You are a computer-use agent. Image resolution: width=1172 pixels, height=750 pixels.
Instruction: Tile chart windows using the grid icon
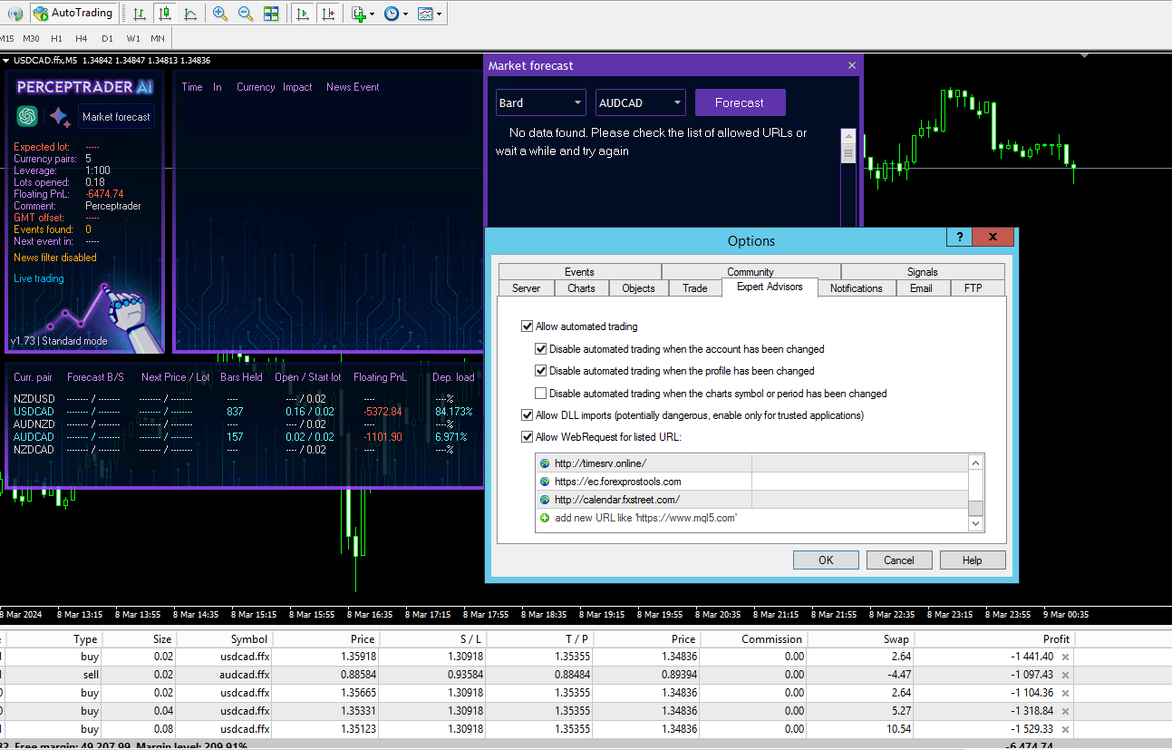pyautogui.click(x=271, y=13)
